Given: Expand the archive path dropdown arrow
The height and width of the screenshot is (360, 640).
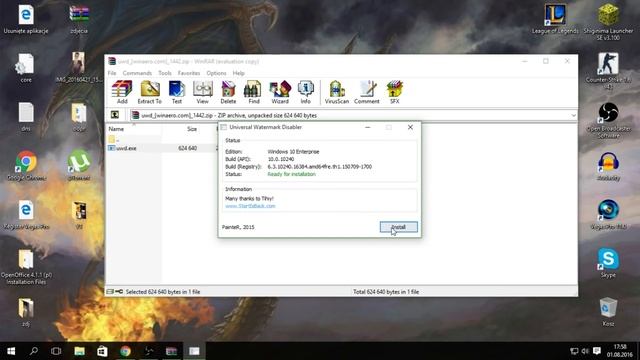Looking at the screenshot, I should tap(573, 116).
